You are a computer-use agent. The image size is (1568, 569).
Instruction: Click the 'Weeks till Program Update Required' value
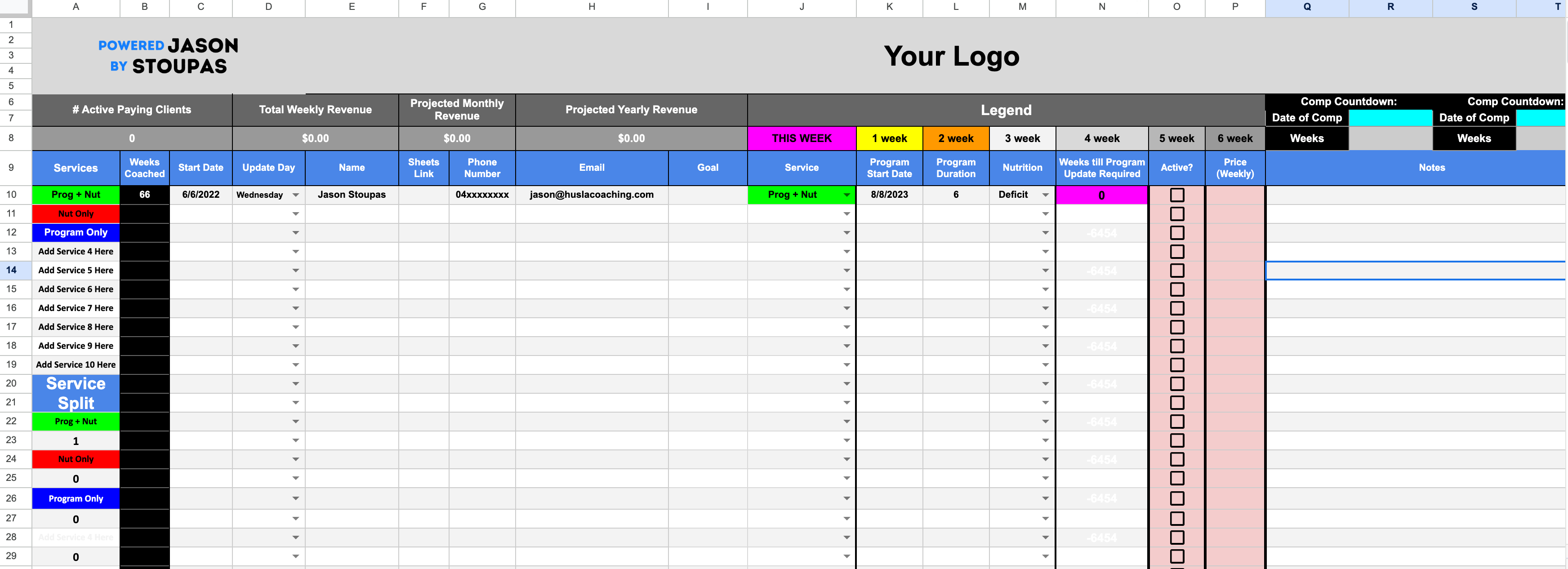point(1100,194)
